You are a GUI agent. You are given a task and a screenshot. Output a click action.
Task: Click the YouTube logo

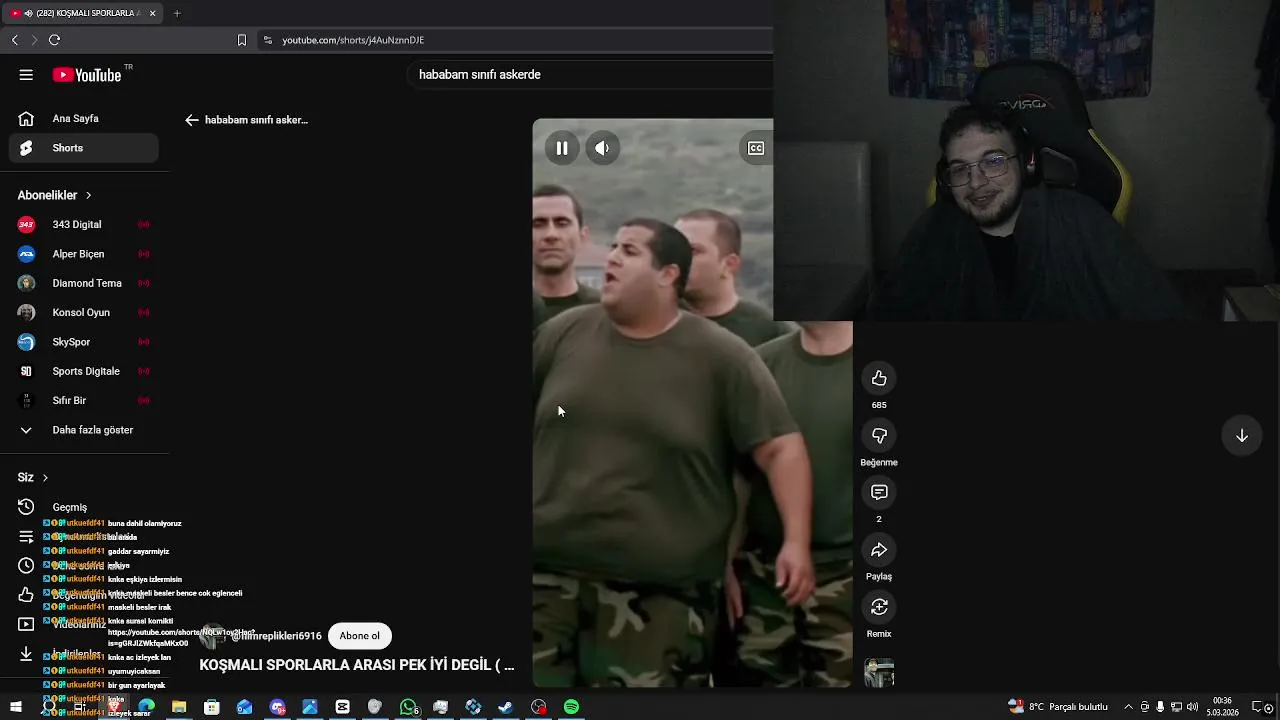pyautogui.click(x=87, y=75)
